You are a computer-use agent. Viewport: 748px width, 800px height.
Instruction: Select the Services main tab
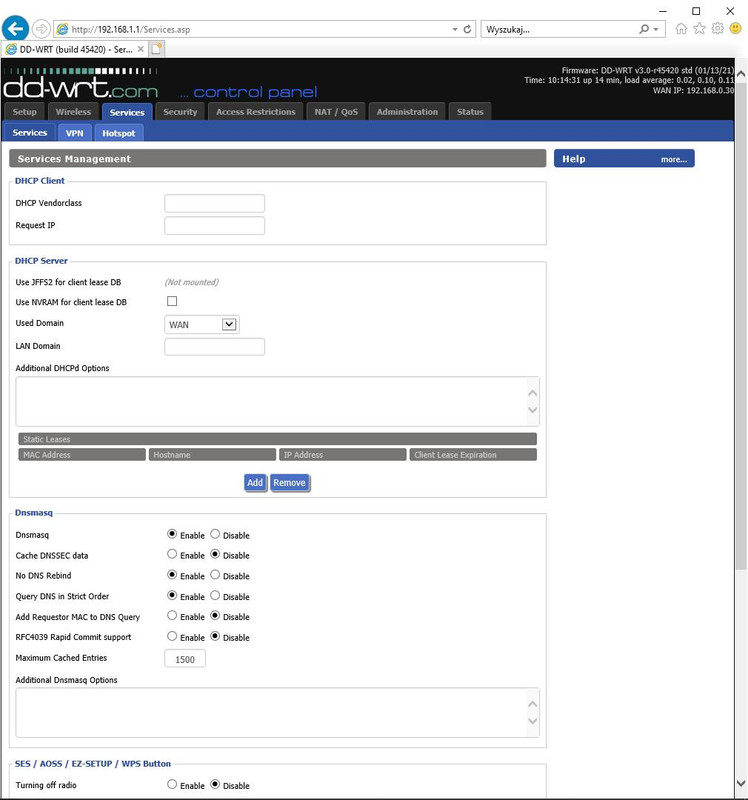tap(127, 112)
